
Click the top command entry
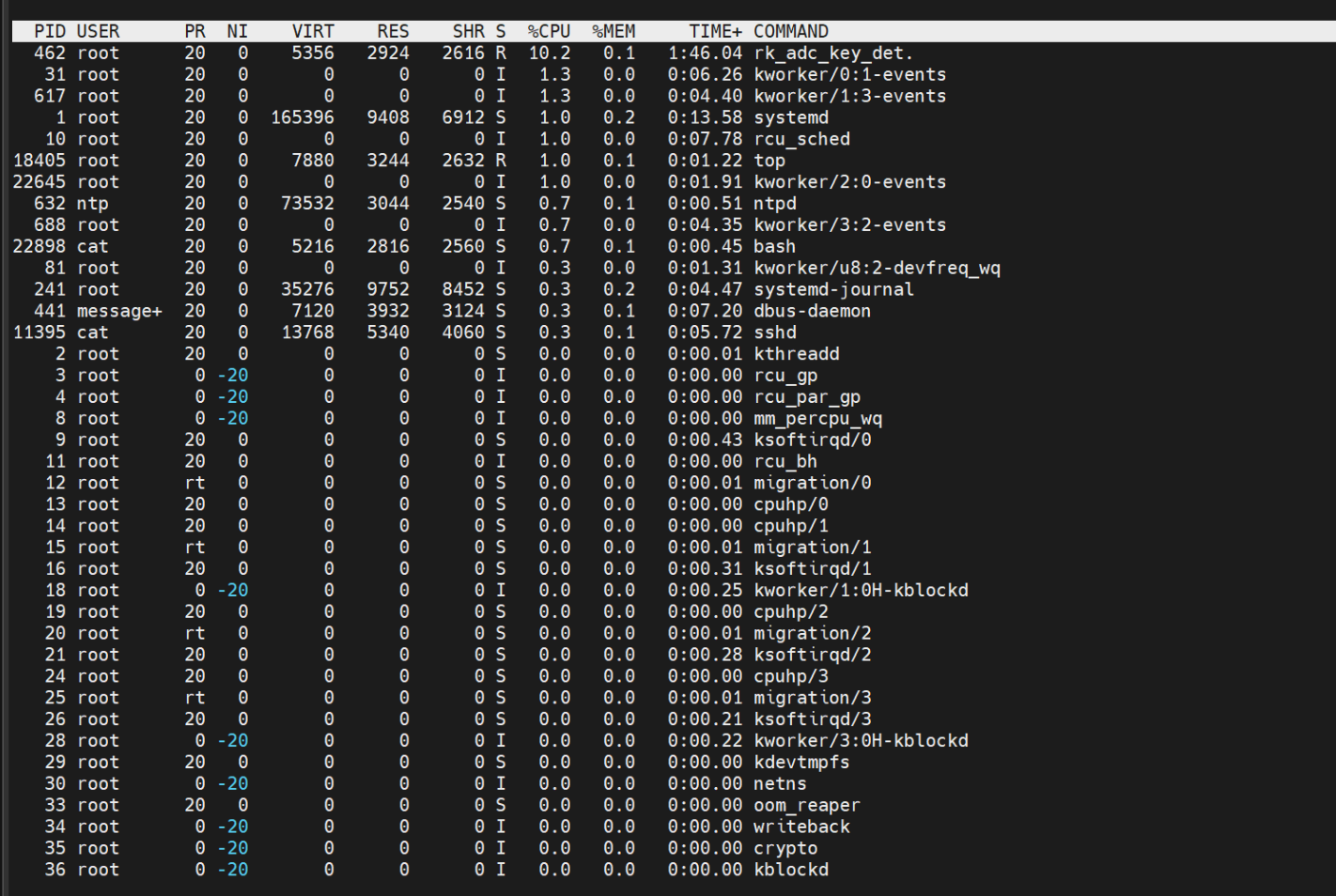click(769, 161)
